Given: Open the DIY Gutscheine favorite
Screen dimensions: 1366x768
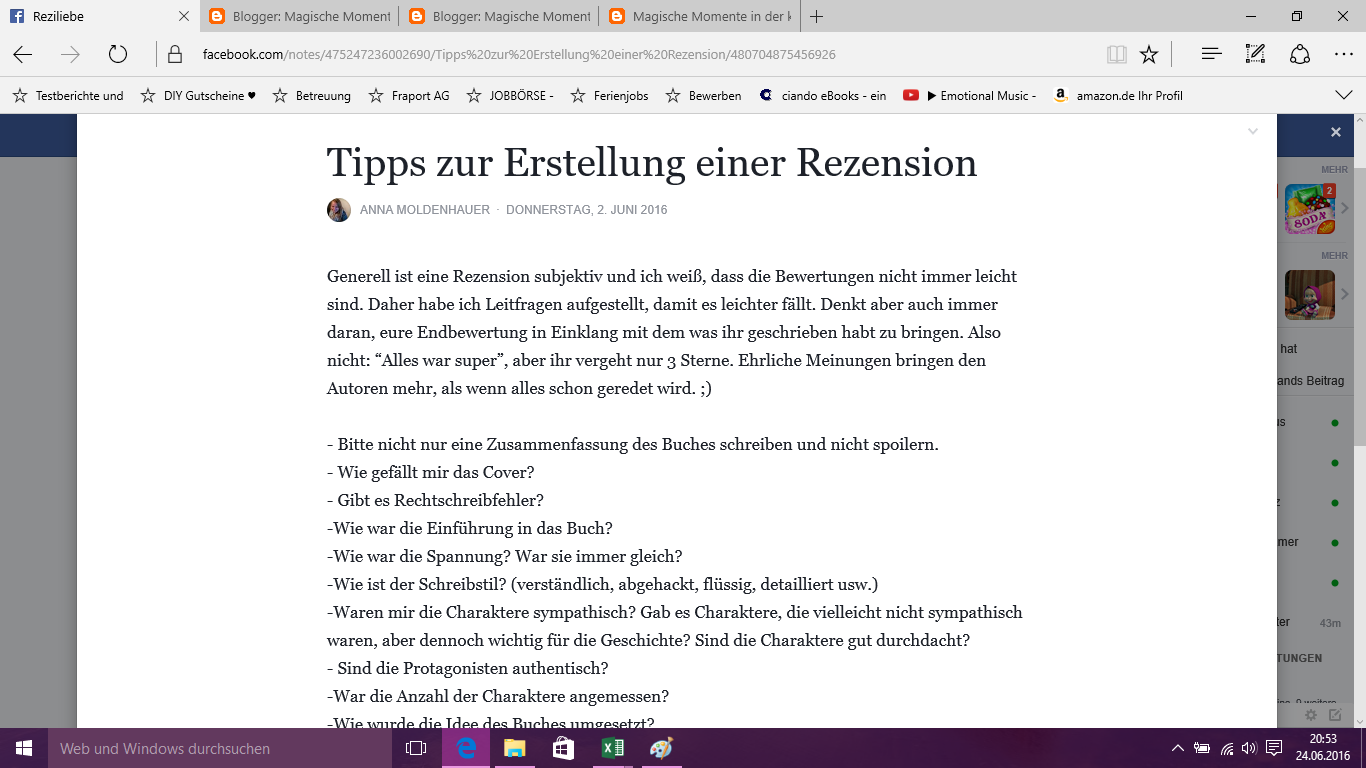Looking at the screenshot, I should [x=199, y=96].
